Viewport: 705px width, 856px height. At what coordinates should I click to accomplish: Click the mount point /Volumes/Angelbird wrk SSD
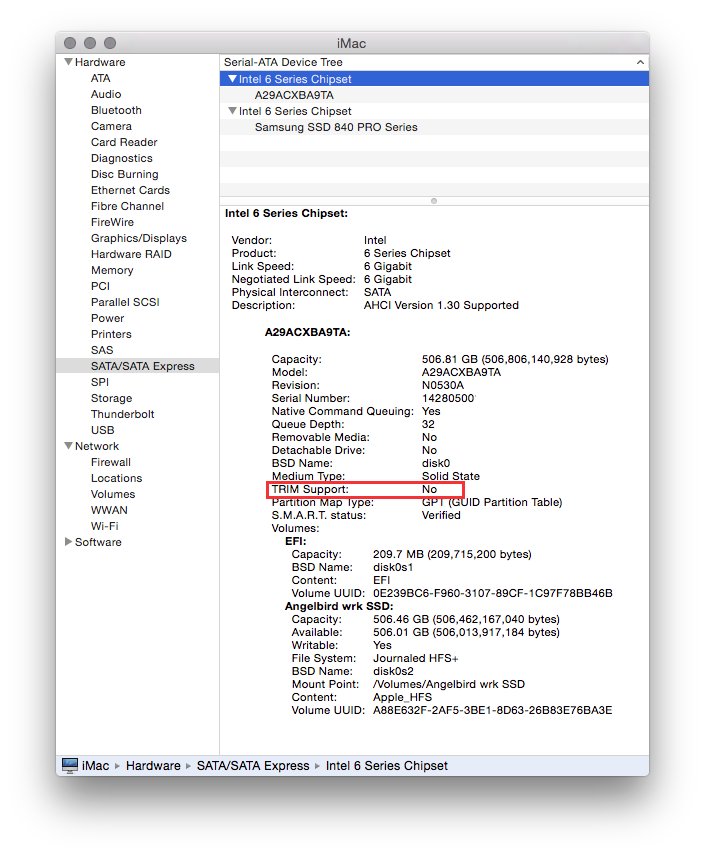[449, 685]
